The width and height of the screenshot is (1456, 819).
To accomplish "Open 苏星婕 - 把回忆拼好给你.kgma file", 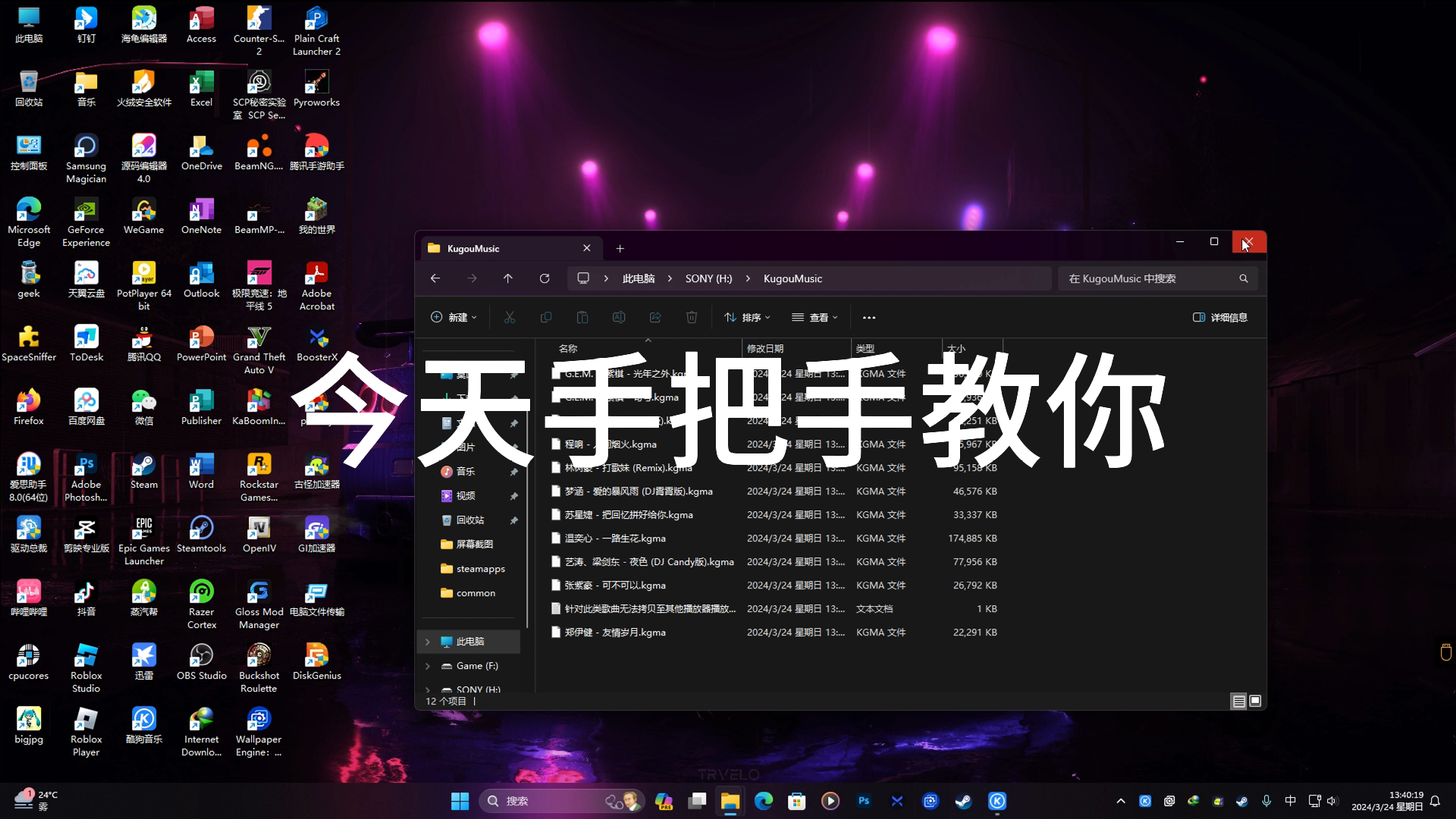I will click(x=627, y=514).
